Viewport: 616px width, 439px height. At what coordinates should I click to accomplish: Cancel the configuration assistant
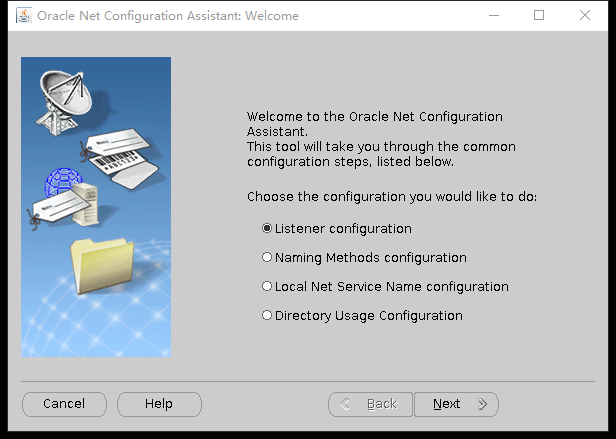(x=64, y=404)
